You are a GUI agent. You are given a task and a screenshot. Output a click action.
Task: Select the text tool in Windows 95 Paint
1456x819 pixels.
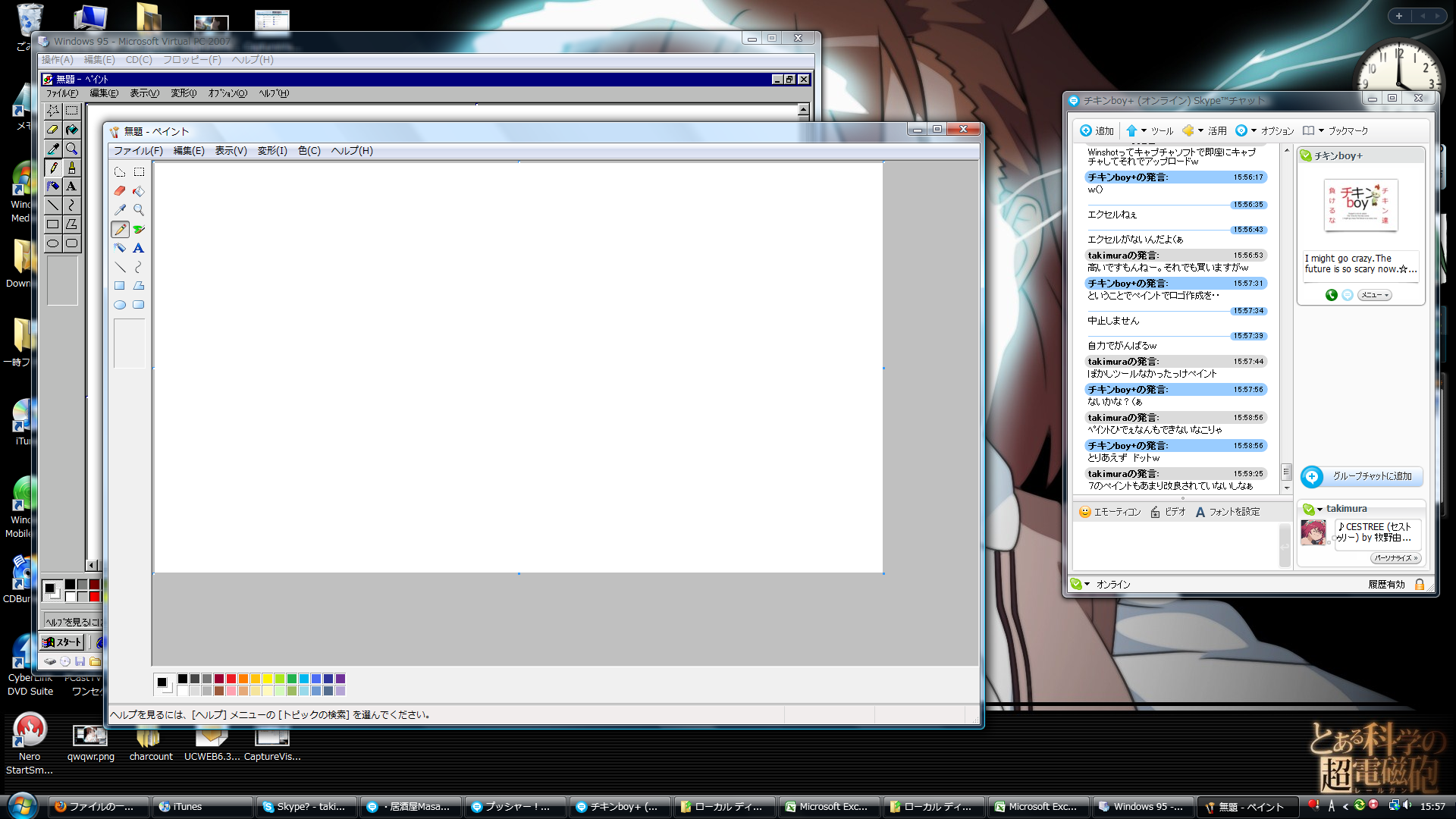(71, 187)
